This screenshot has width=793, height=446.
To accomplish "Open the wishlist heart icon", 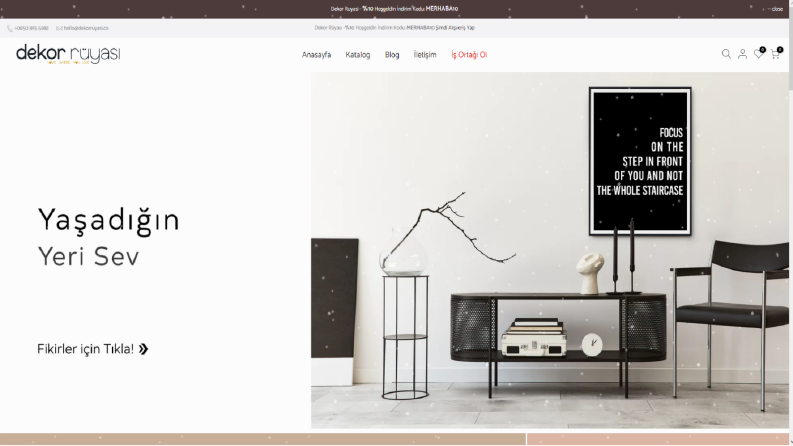I will (759, 53).
